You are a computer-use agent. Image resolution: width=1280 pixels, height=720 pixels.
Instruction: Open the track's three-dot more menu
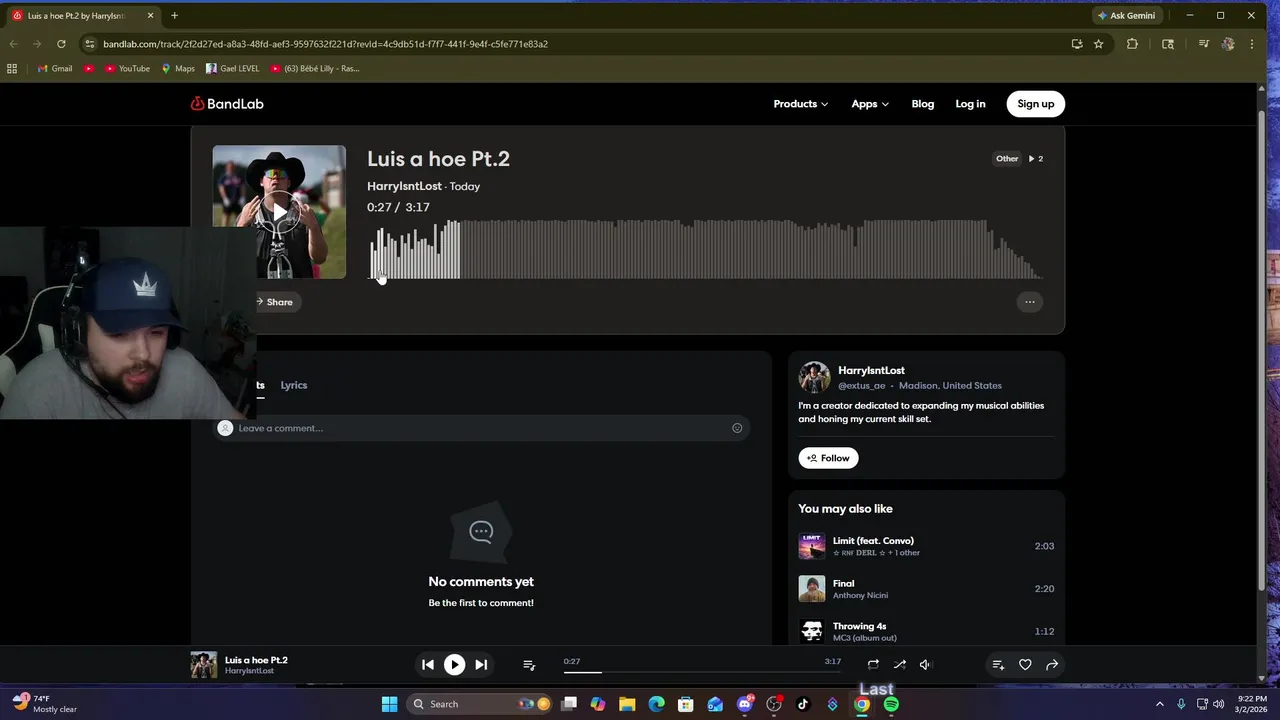click(x=1030, y=302)
